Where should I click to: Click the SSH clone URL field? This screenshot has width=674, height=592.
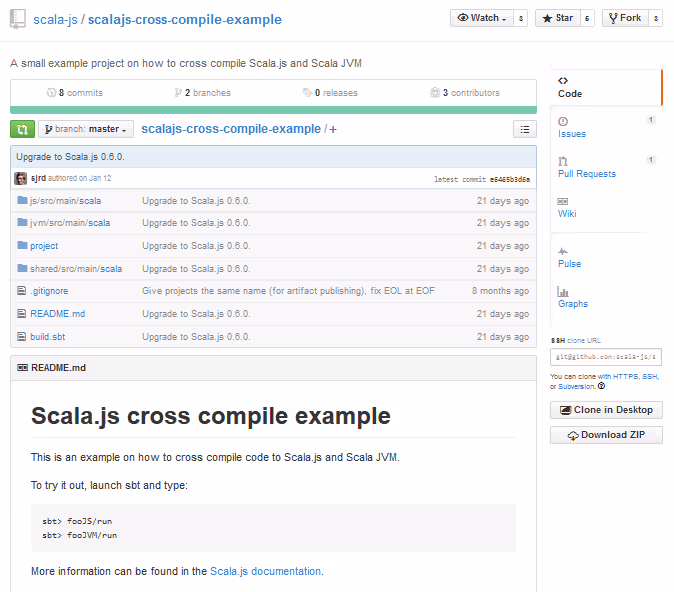click(606, 357)
